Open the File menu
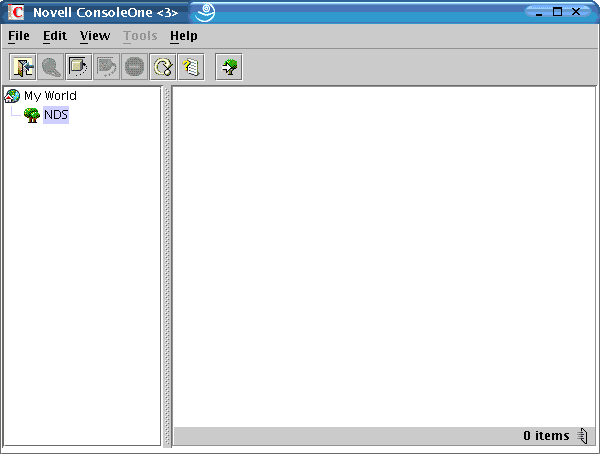Viewport: 600px width, 454px height. click(19, 36)
